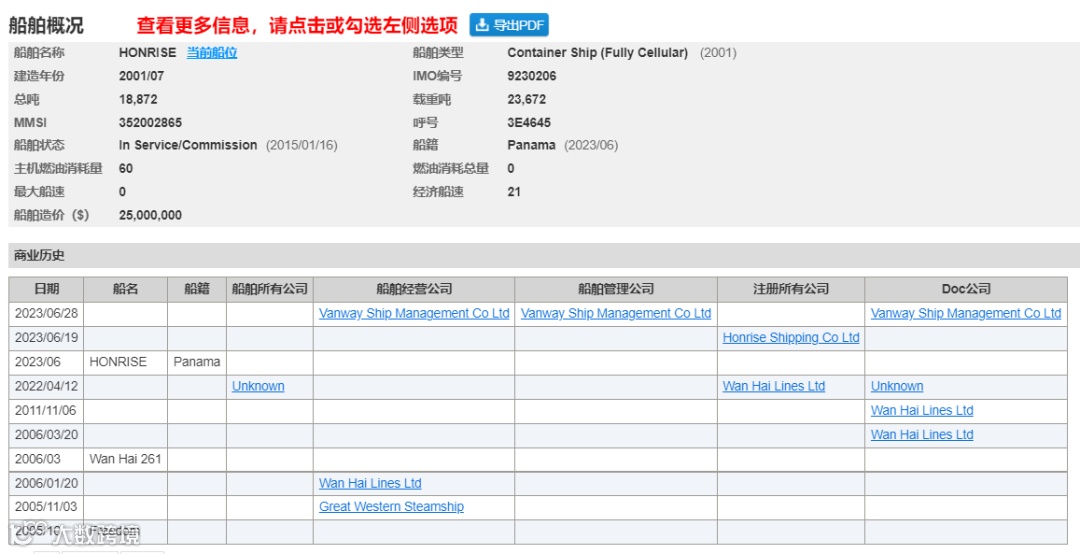Image resolution: width=1080 pixels, height=554 pixels.
Task: Select the 2022/04/12 date cell
Action: 46,387
